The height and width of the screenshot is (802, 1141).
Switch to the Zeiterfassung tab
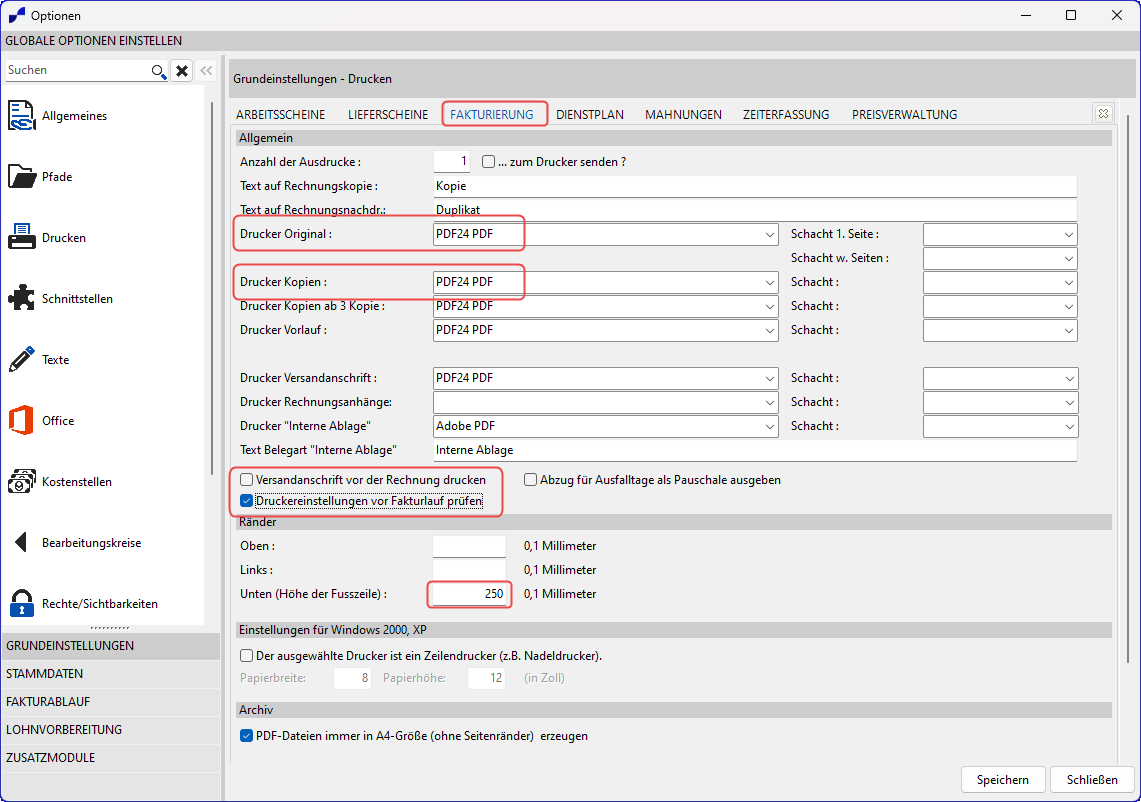(786, 114)
